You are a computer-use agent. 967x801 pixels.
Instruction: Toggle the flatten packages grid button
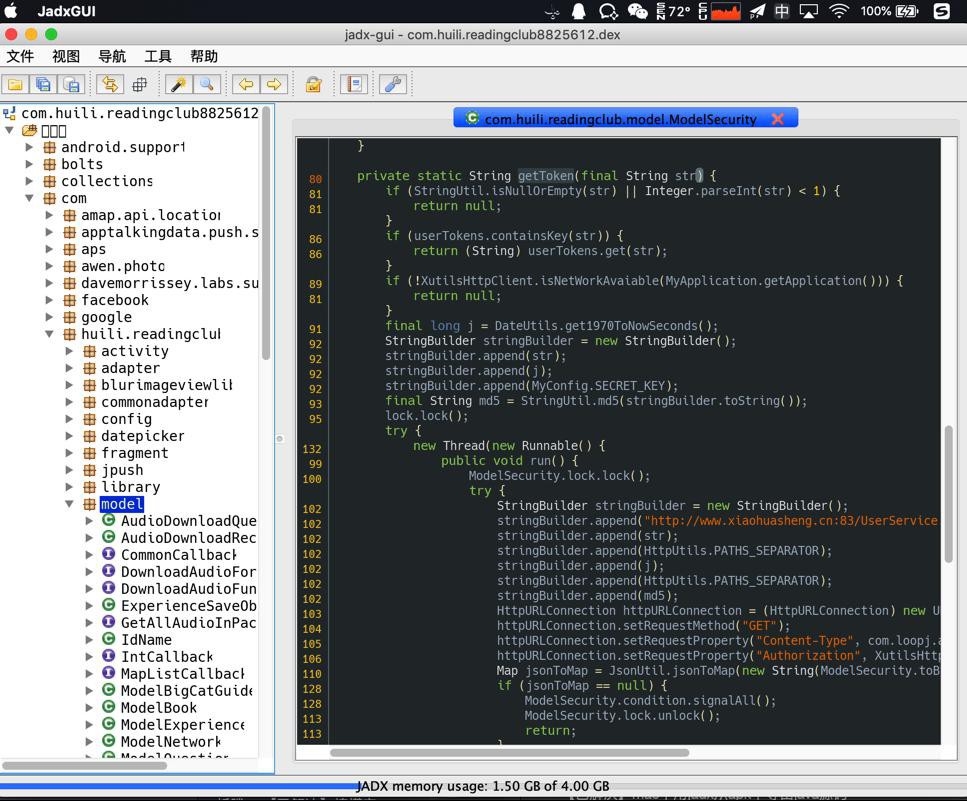tap(140, 85)
